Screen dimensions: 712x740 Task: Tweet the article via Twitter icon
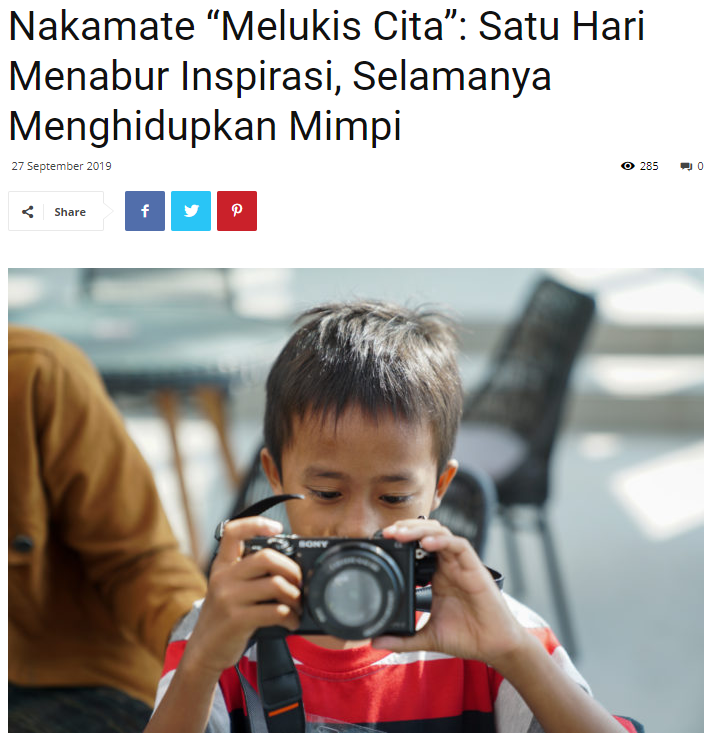pos(191,211)
